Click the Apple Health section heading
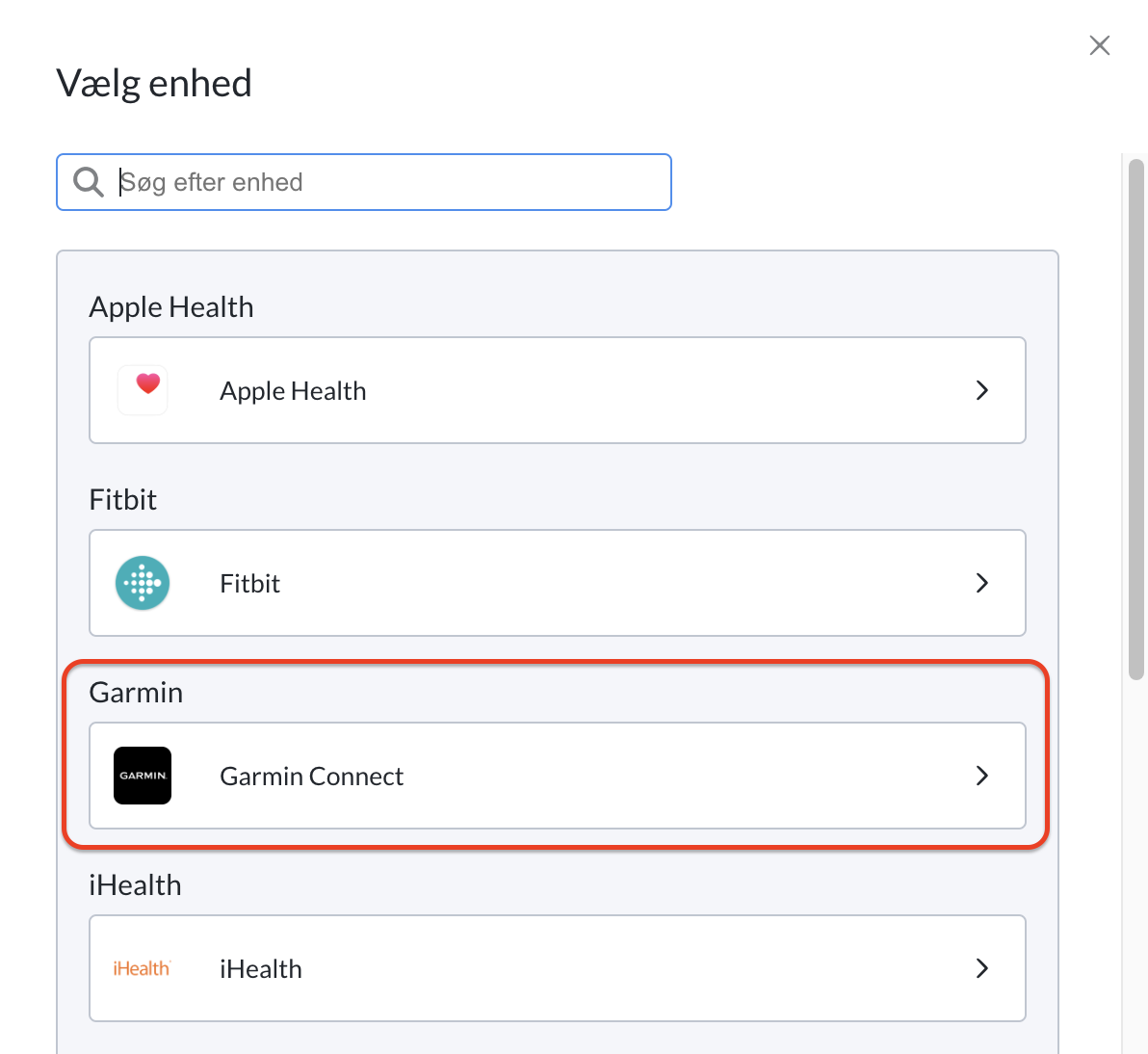The image size is (1148, 1054). (x=171, y=307)
